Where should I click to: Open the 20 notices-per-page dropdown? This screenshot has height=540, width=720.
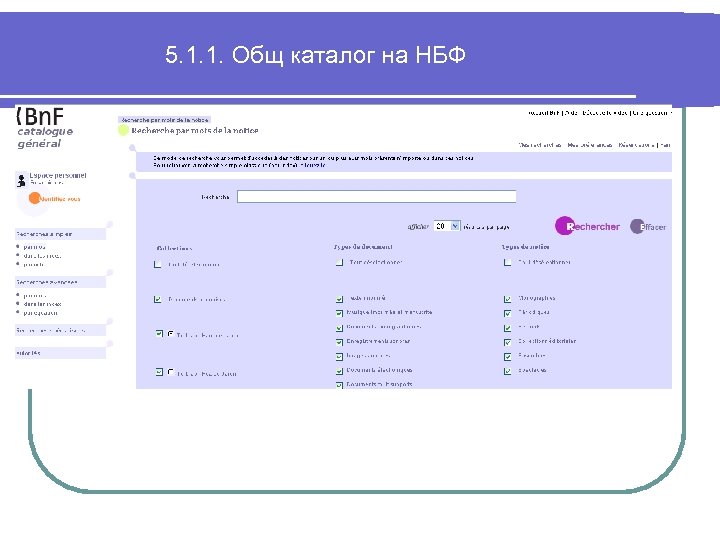pyautogui.click(x=447, y=226)
